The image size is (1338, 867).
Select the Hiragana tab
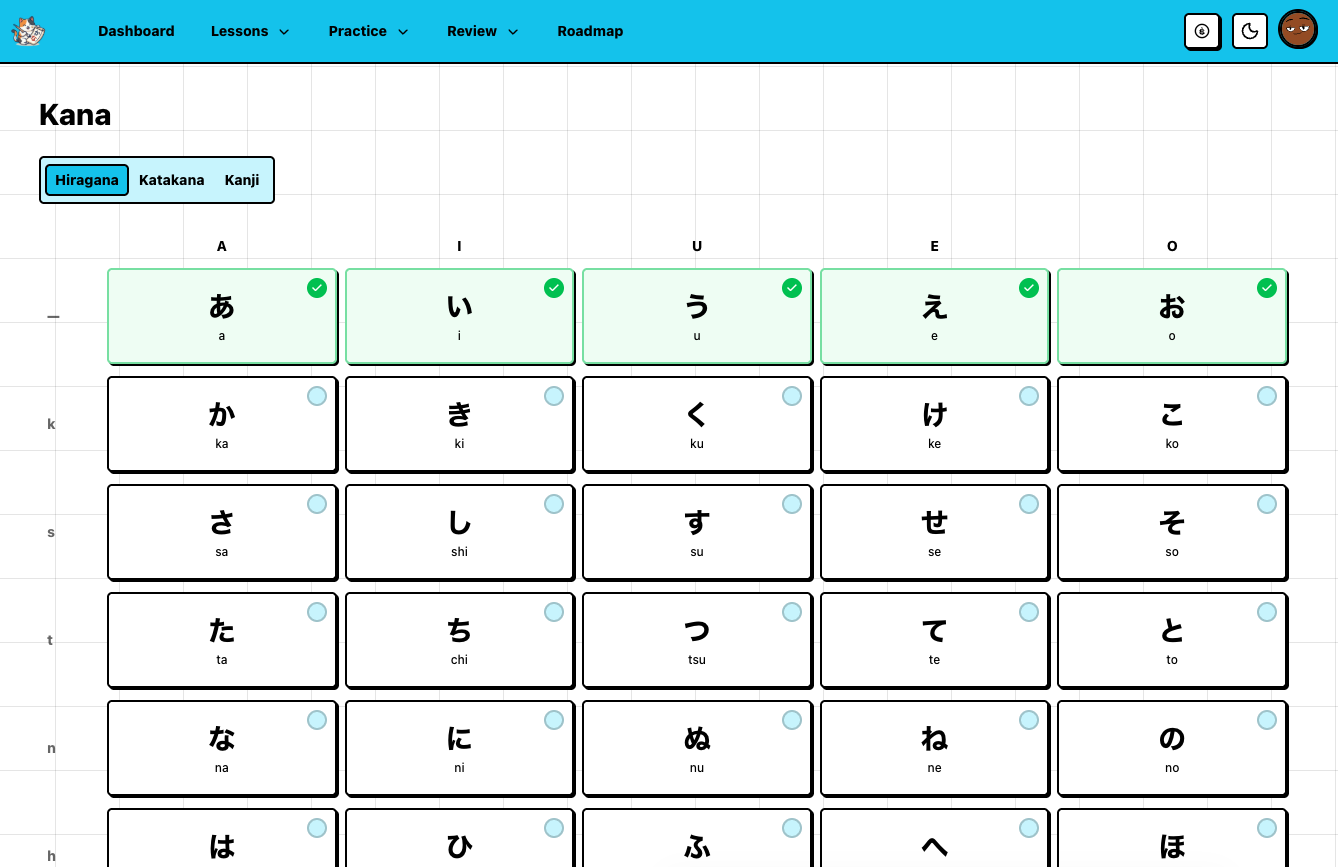click(87, 180)
